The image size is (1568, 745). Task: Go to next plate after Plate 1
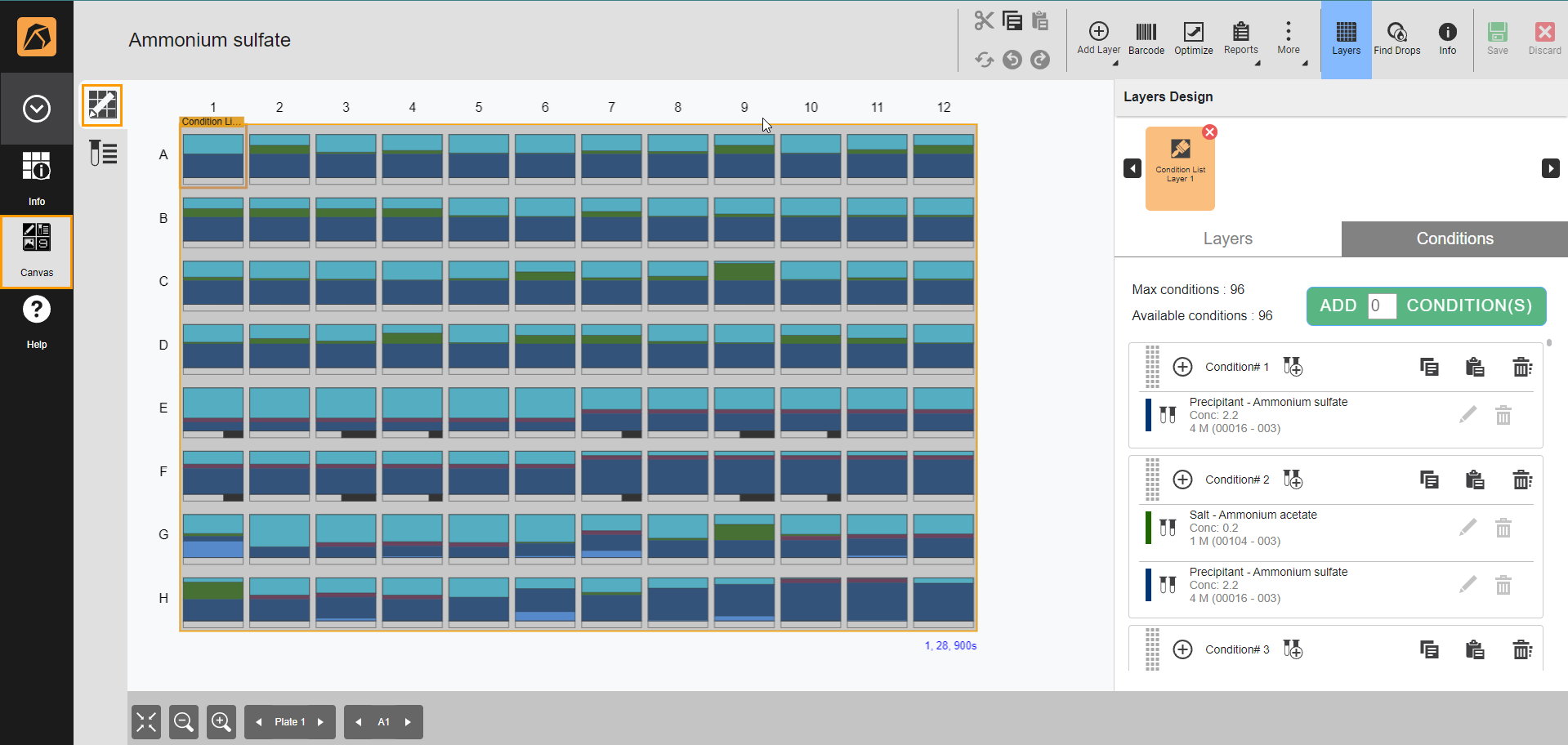pos(321,722)
